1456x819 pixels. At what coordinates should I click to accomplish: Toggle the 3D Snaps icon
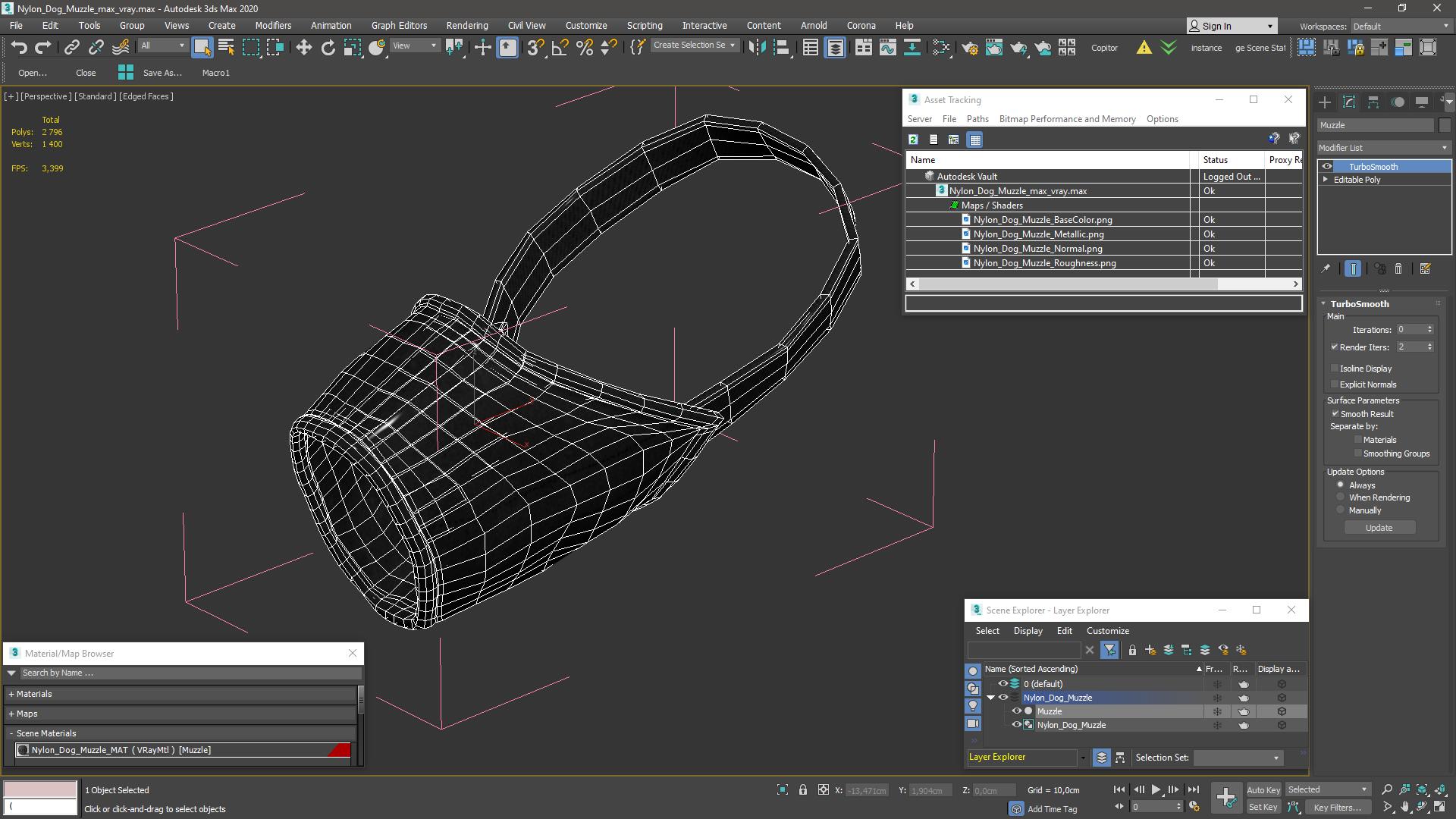click(x=535, y=47)
